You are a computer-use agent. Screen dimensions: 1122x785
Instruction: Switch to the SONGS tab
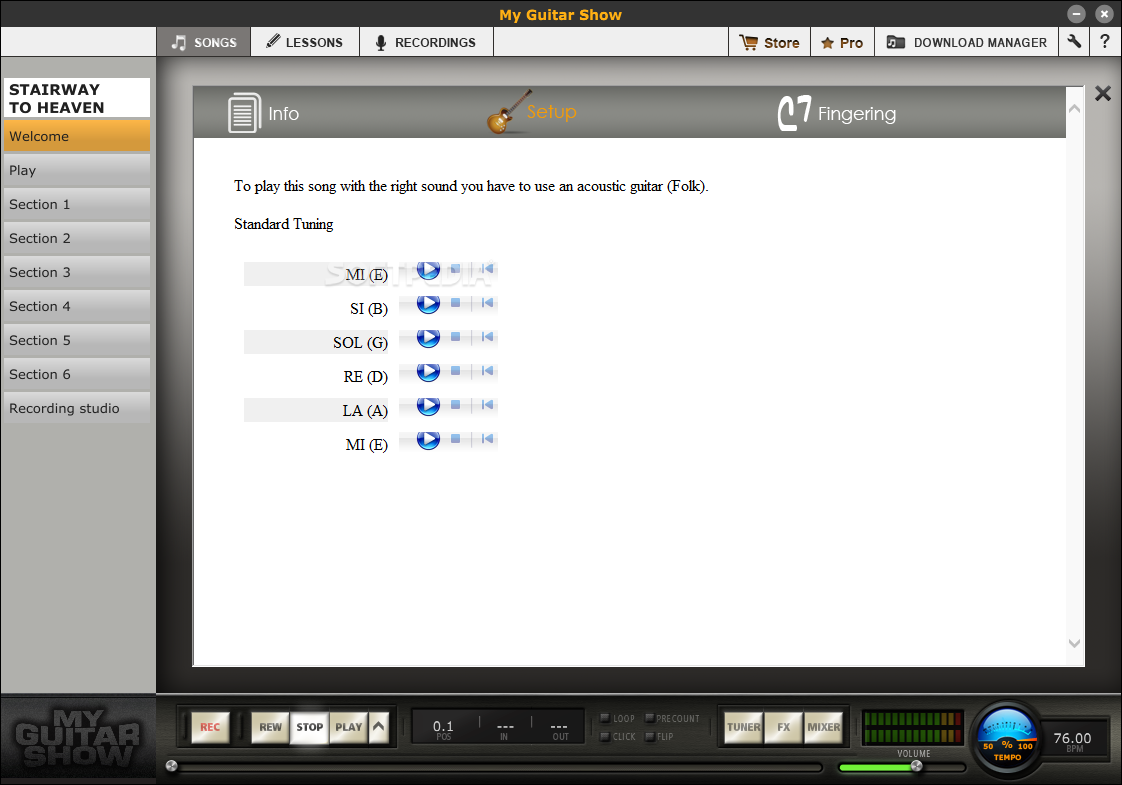point(204,42)
